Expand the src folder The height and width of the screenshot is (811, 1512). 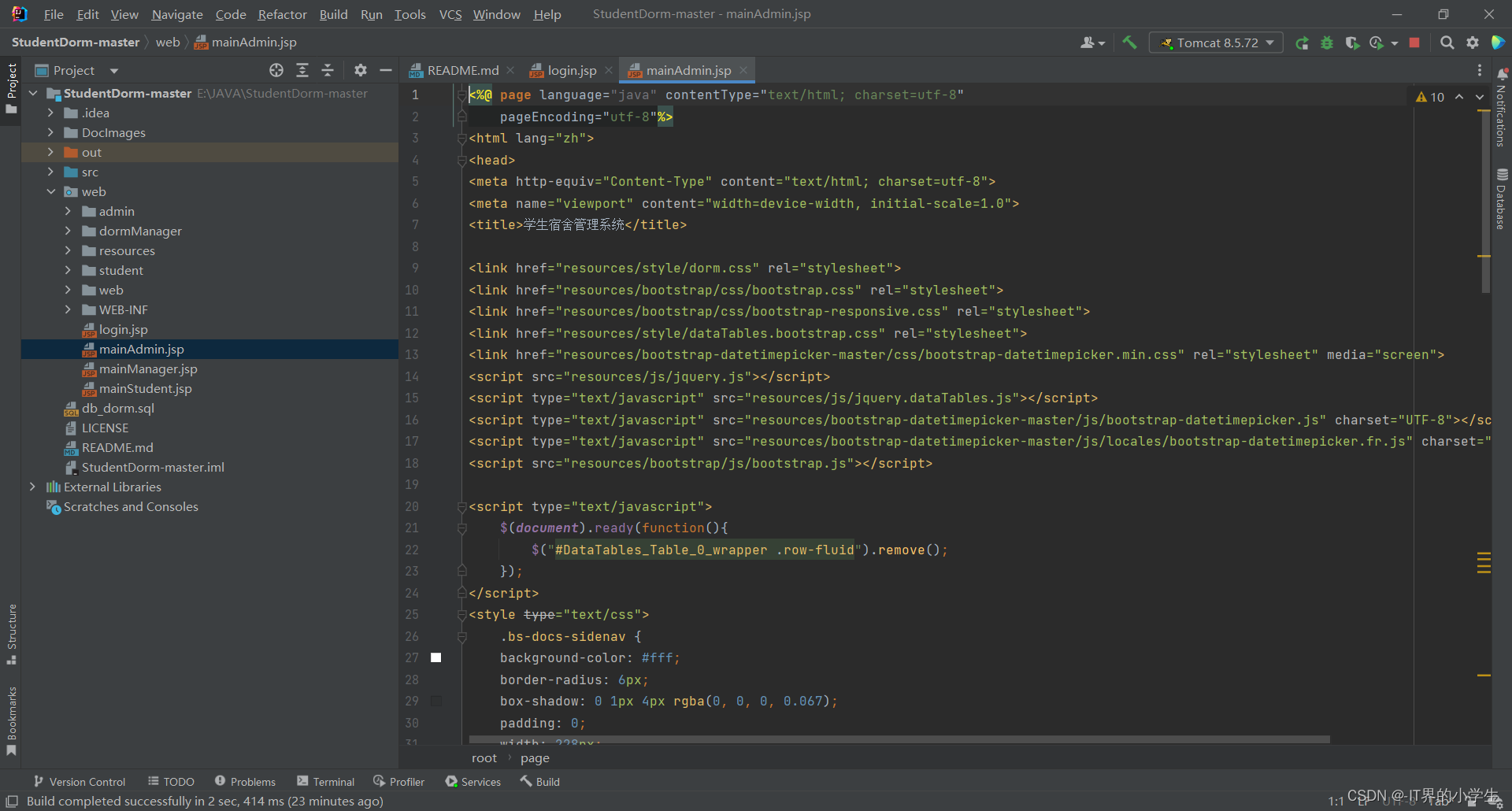50,172
